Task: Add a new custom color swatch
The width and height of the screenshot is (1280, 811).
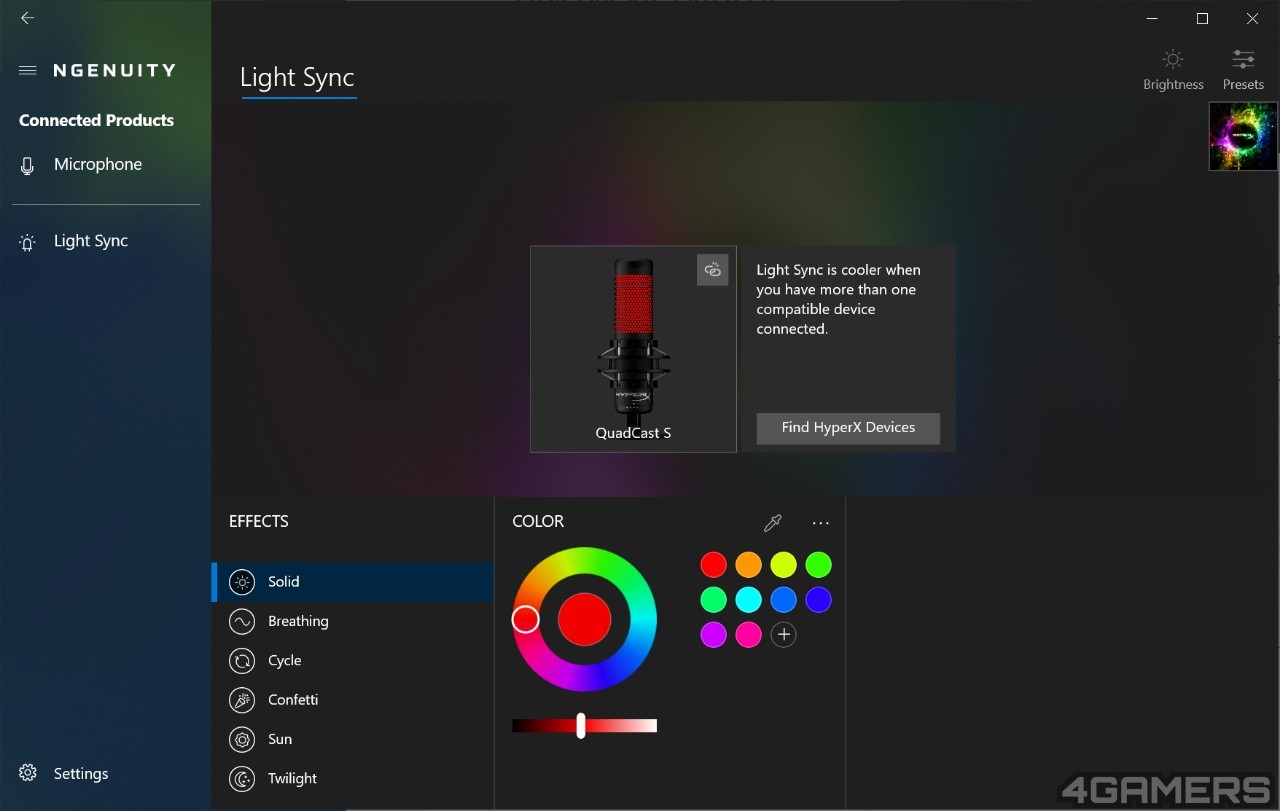Action: 784,634
